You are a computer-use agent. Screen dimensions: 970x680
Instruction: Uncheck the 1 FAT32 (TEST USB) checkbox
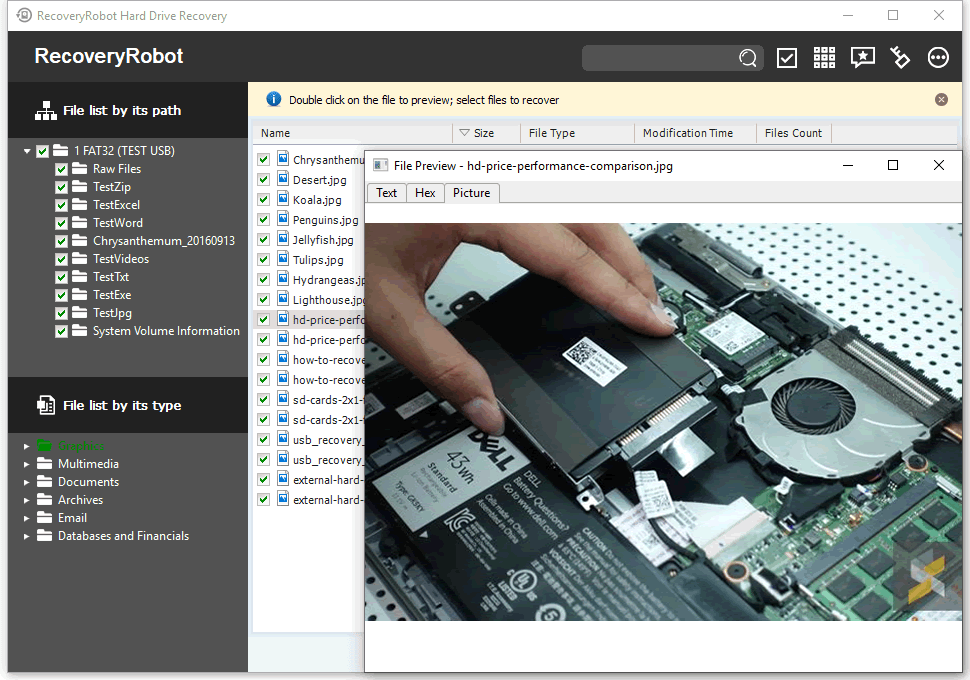(42, 151)
